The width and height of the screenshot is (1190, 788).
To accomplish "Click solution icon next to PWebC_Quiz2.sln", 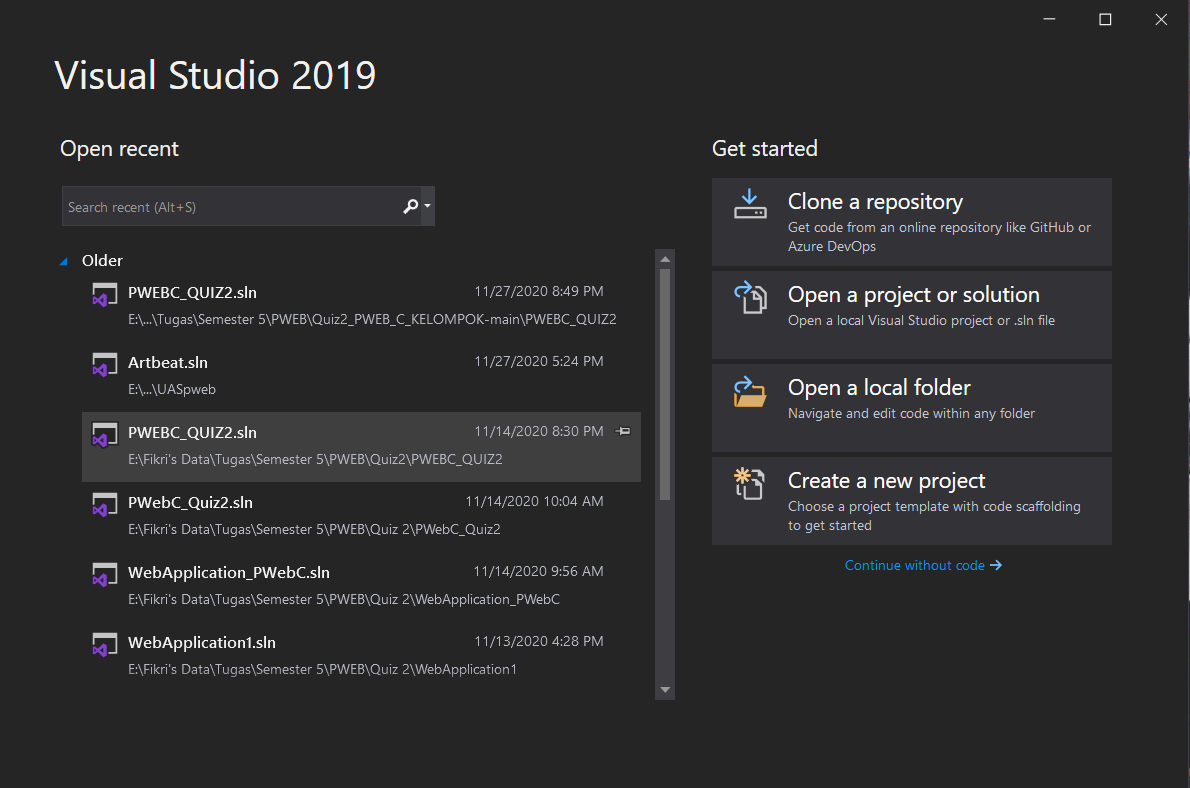I will (x=104, y=504).
